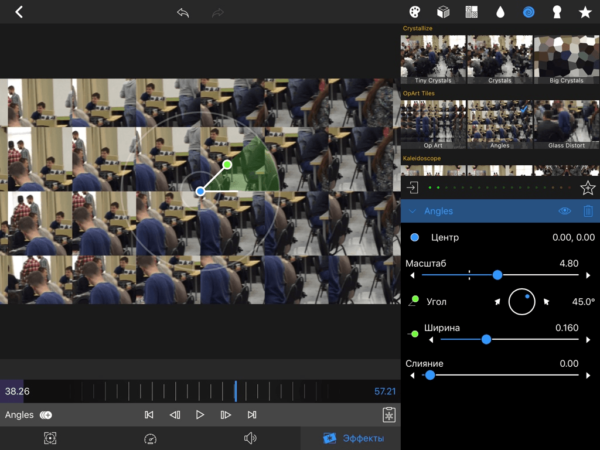Open the star favorites category at top
Viewport: 600px width, 450px height.
pos(584,12)
